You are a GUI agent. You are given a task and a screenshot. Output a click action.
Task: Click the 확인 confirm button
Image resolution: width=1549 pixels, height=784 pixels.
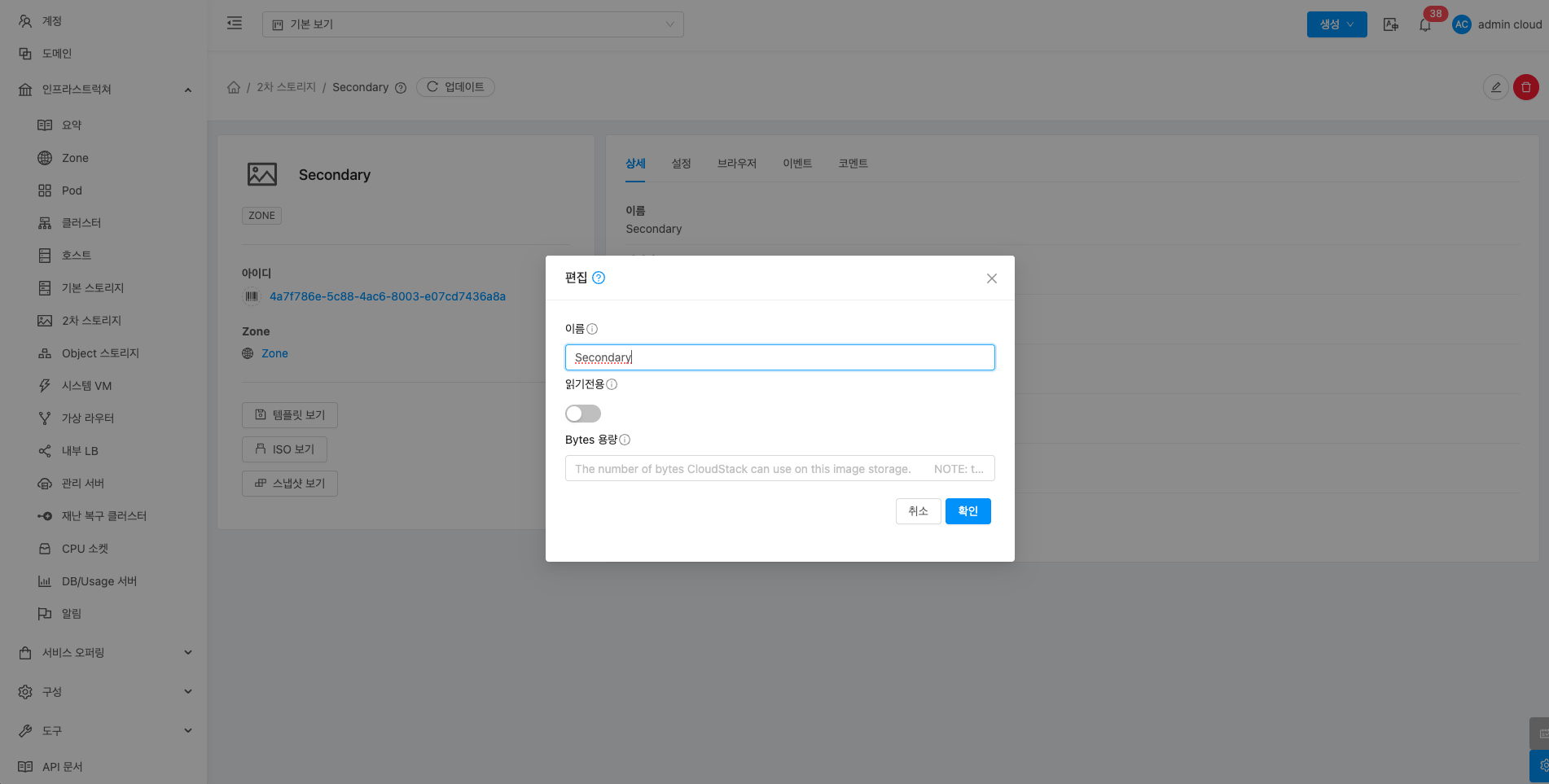[968, 511]
